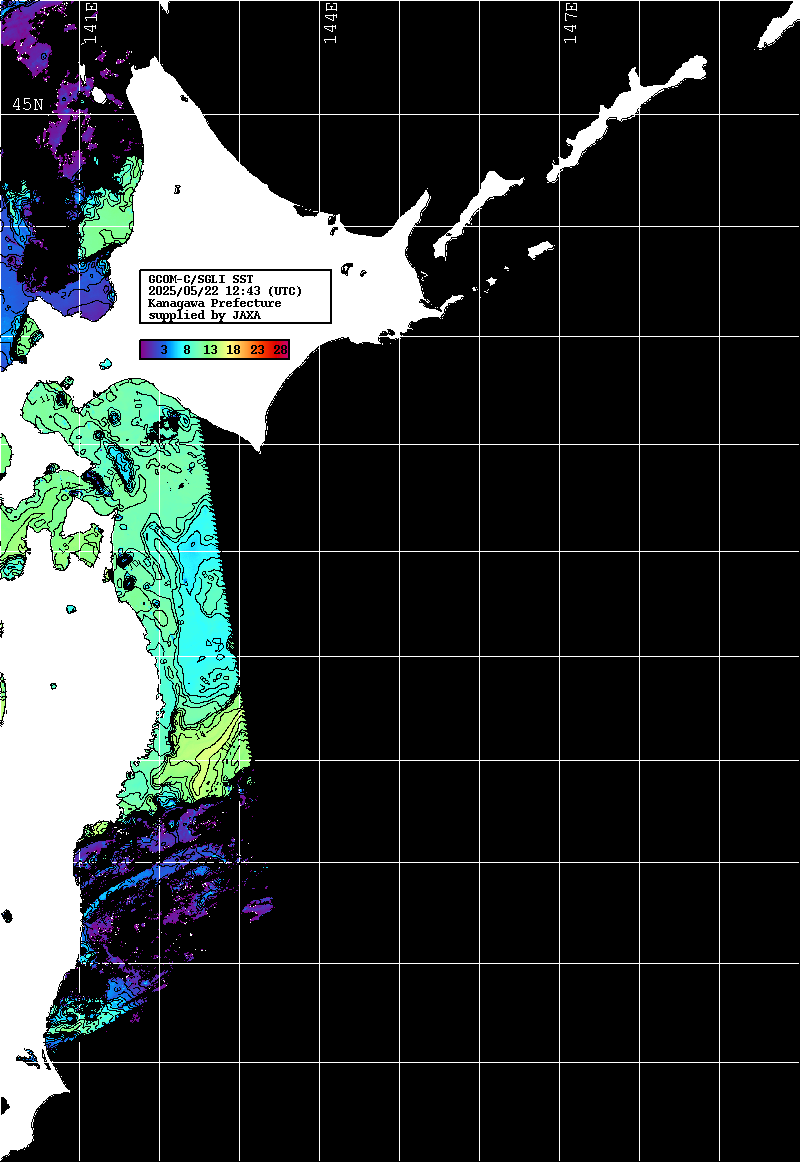Click the "GCOM-C/SGLI SST" title text
Viewport: 800px width, 1162px height.
(201, 279)
